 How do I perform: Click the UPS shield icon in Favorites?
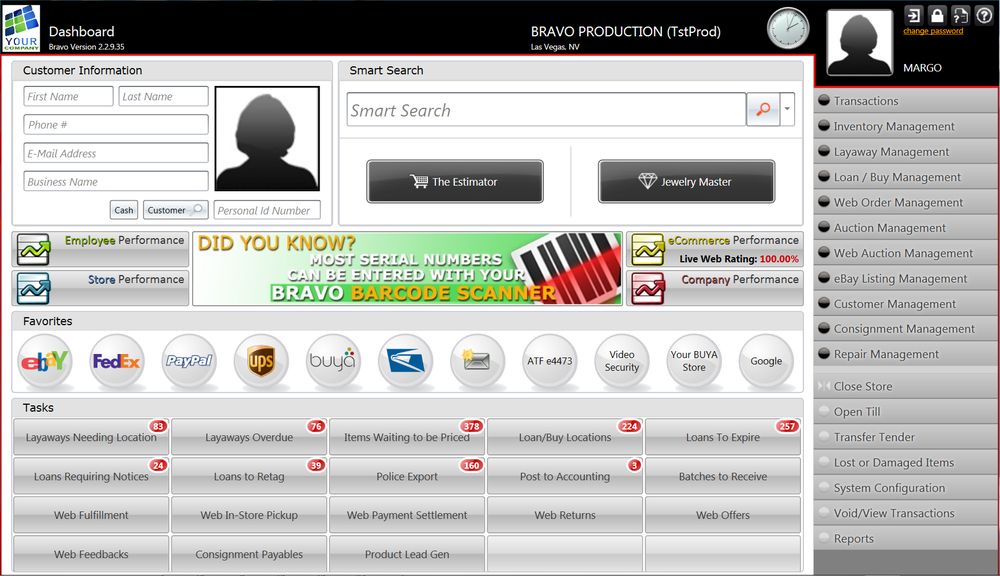(260, 360)
